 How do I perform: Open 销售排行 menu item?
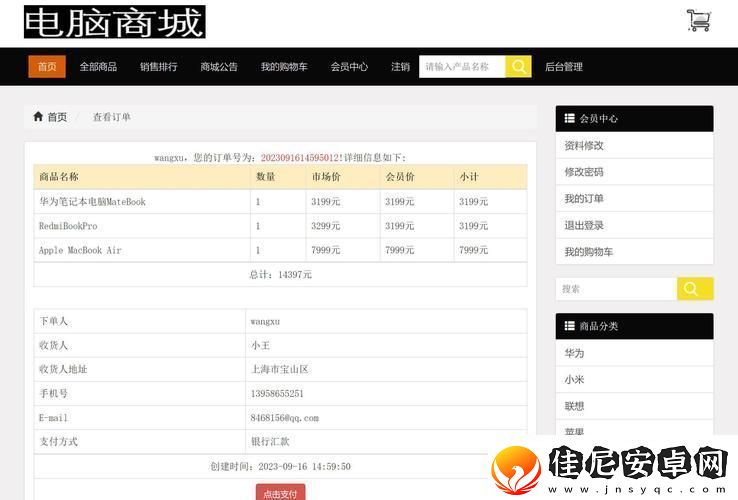pos(159,66)
